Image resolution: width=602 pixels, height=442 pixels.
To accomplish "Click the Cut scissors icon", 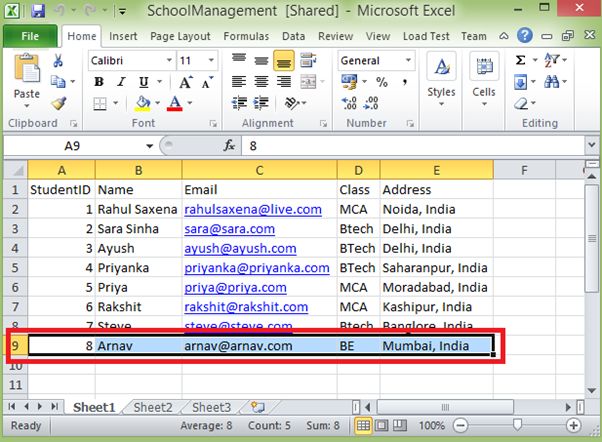I will (x=58, y=60).
